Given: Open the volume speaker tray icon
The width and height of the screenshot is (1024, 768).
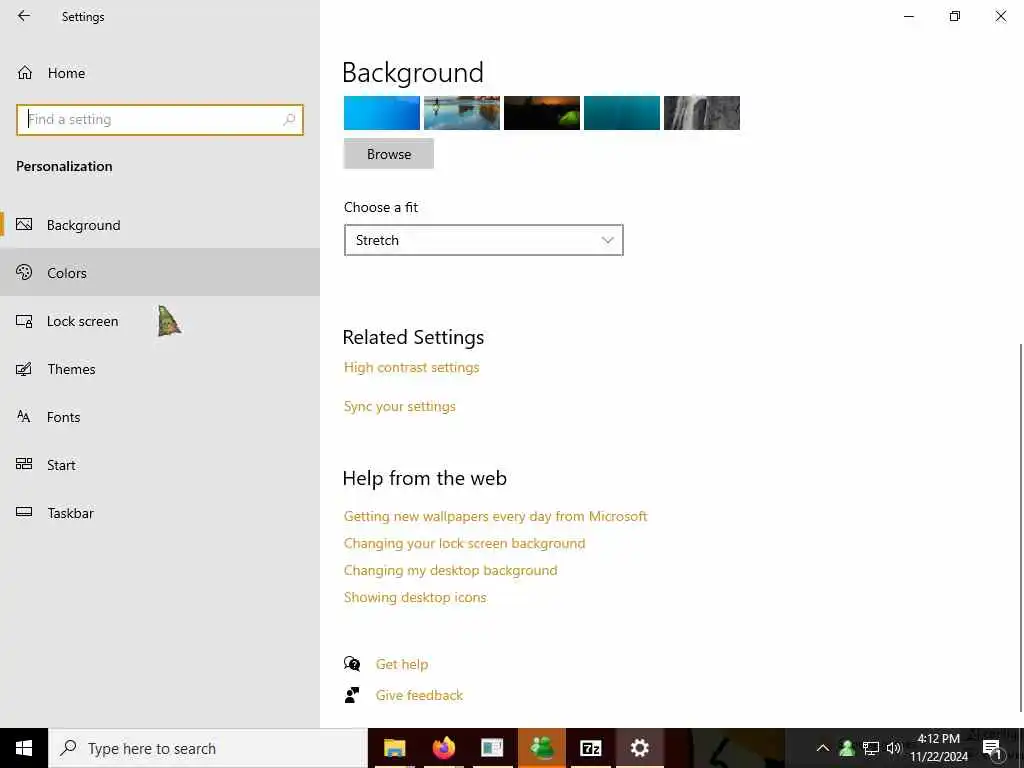Looking at the screenshot, I should coord(894,748).
